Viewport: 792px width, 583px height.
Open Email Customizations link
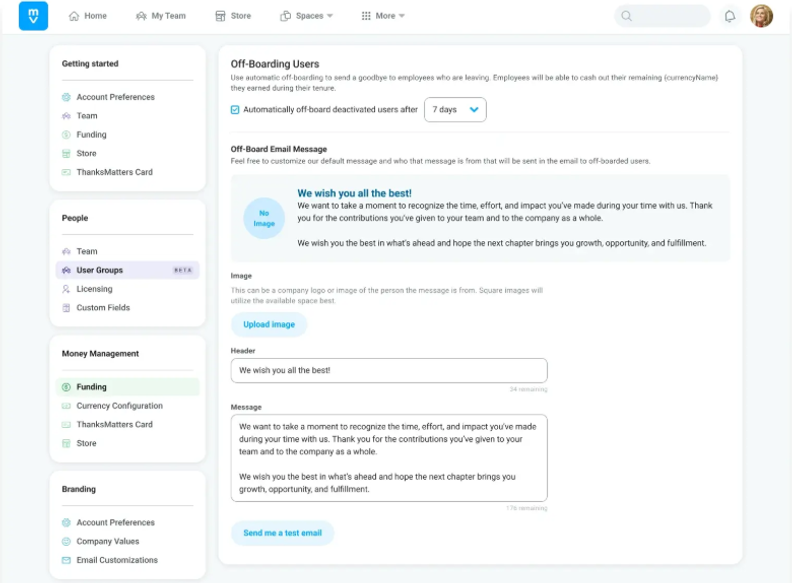(x=117, y=560)
